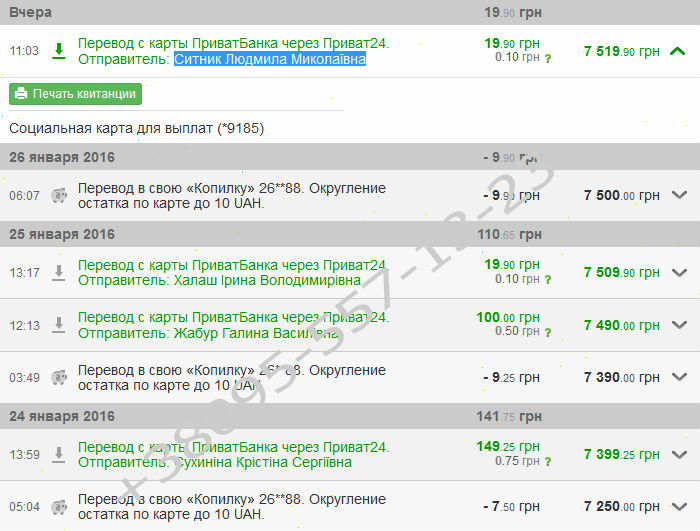Click the green incoming arrow icon at 11:03
The height and width of the screenshot is (531, 700).
(x=58, y=51)
